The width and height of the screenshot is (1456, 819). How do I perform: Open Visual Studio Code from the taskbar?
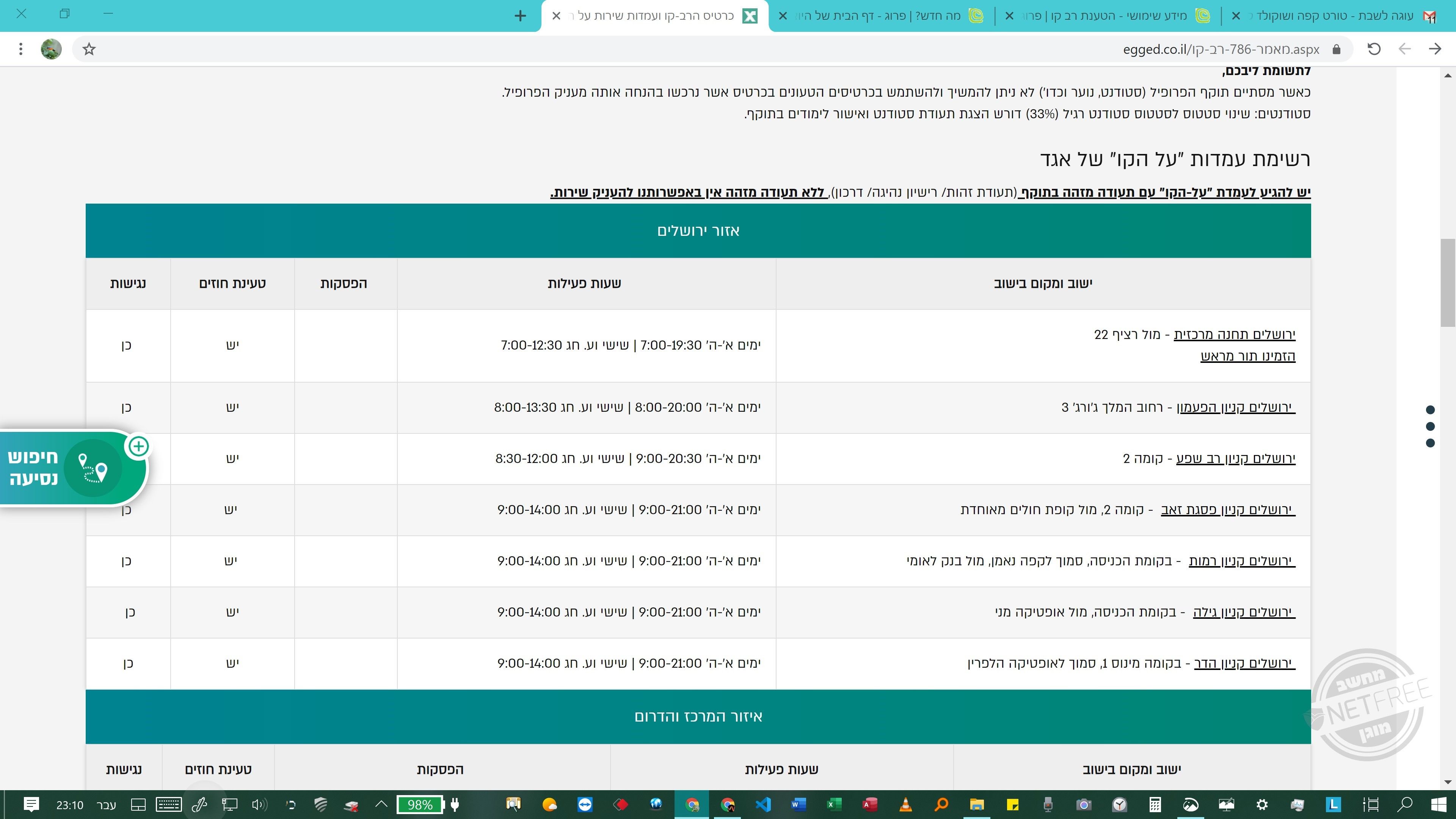[763, 804]
